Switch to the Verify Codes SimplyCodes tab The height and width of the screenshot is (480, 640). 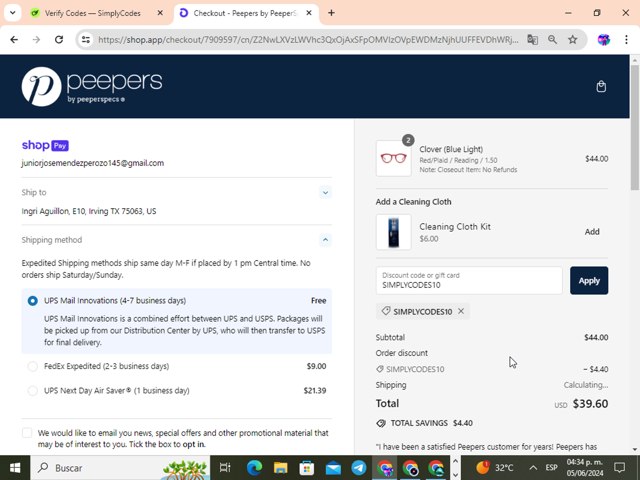click(93, 13)
